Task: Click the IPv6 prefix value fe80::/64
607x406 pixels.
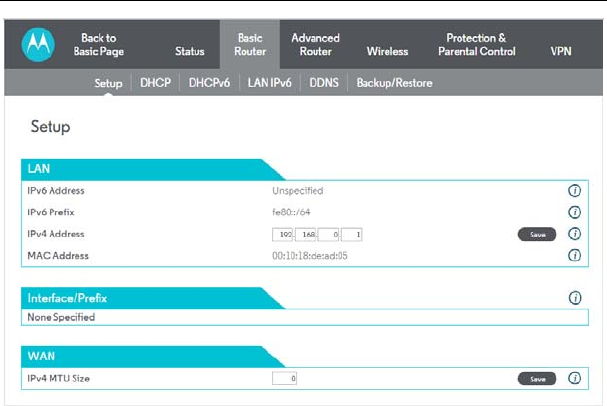Action: pyautogui.click(x=291, y=212)
